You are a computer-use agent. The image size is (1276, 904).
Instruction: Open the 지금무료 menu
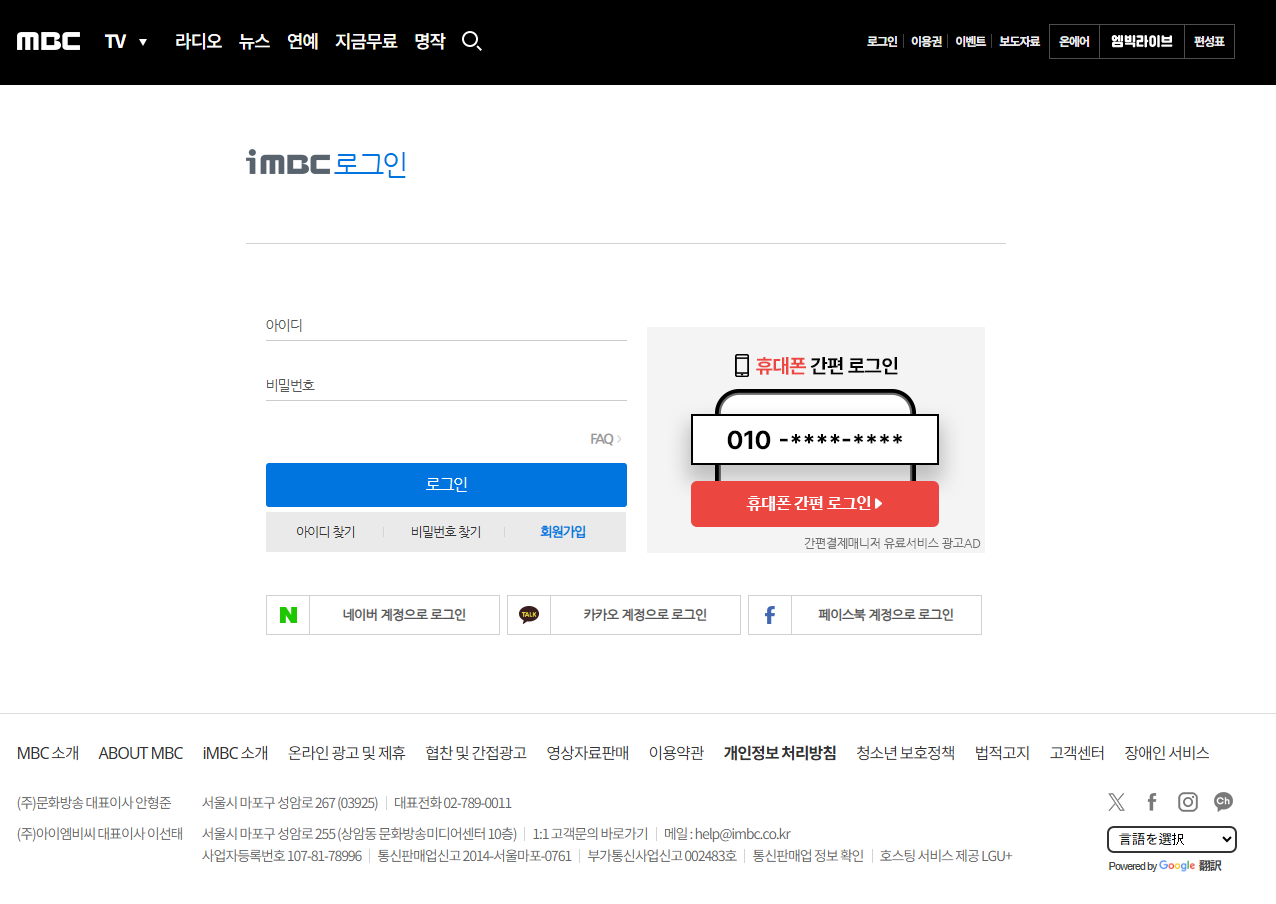tap(366, 41)
